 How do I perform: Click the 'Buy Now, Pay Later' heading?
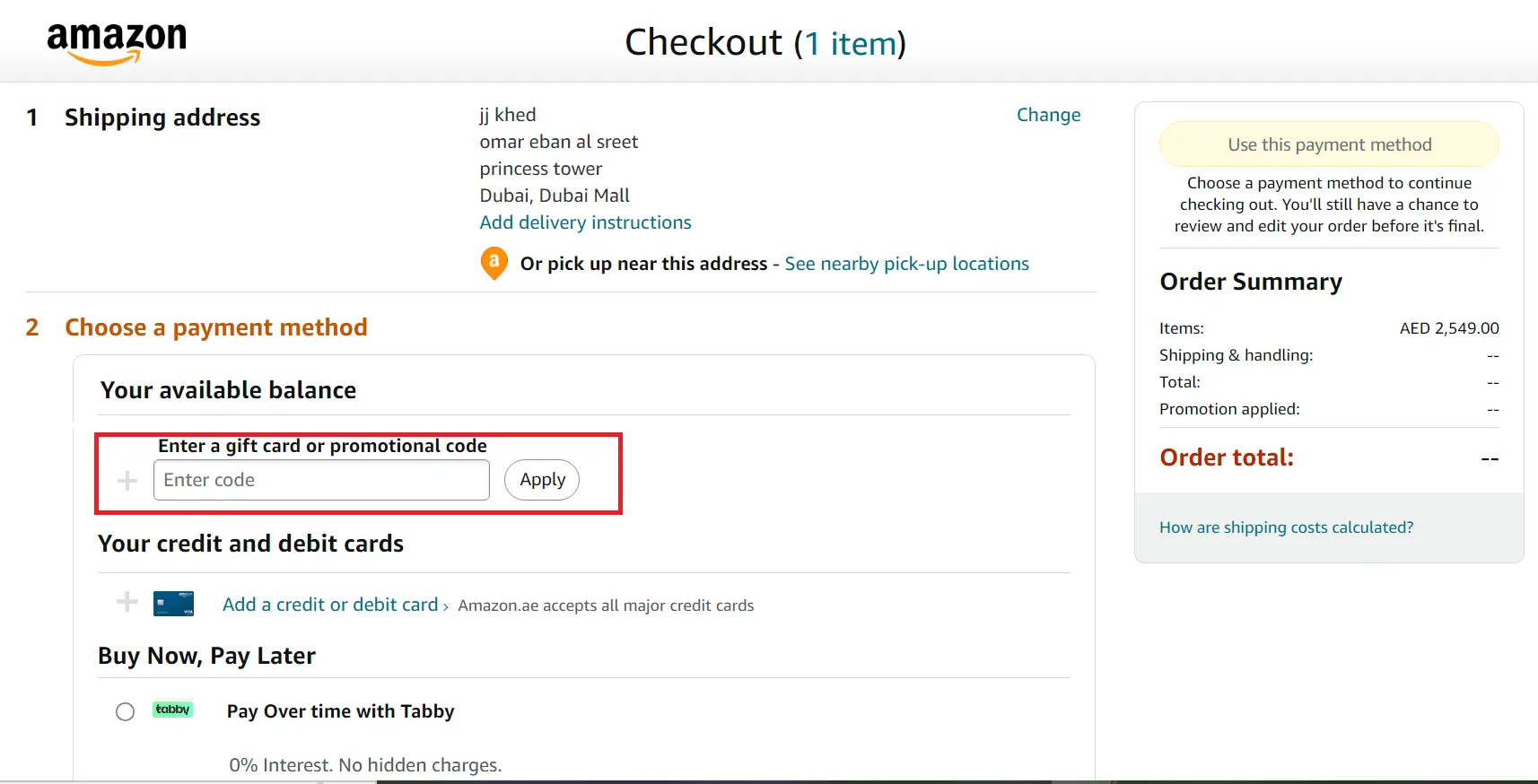click(x=206, y=656)
